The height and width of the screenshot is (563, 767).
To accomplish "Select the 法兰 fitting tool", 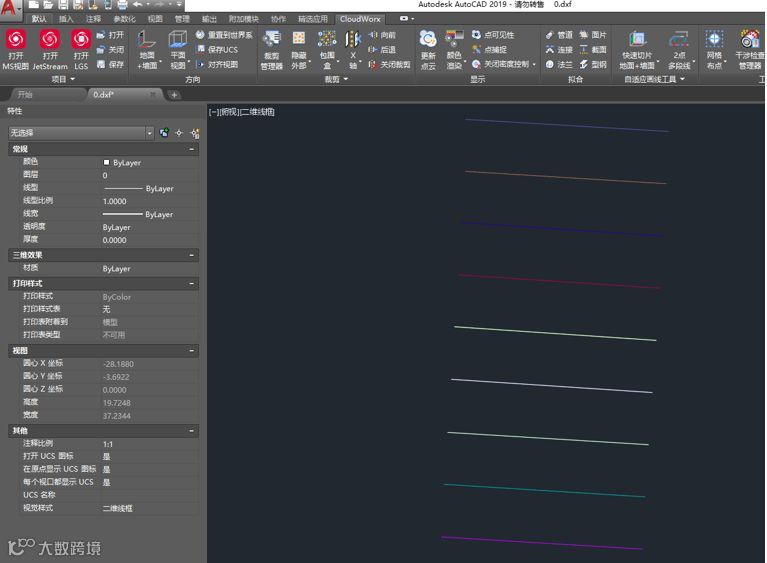I will [559, 64].
